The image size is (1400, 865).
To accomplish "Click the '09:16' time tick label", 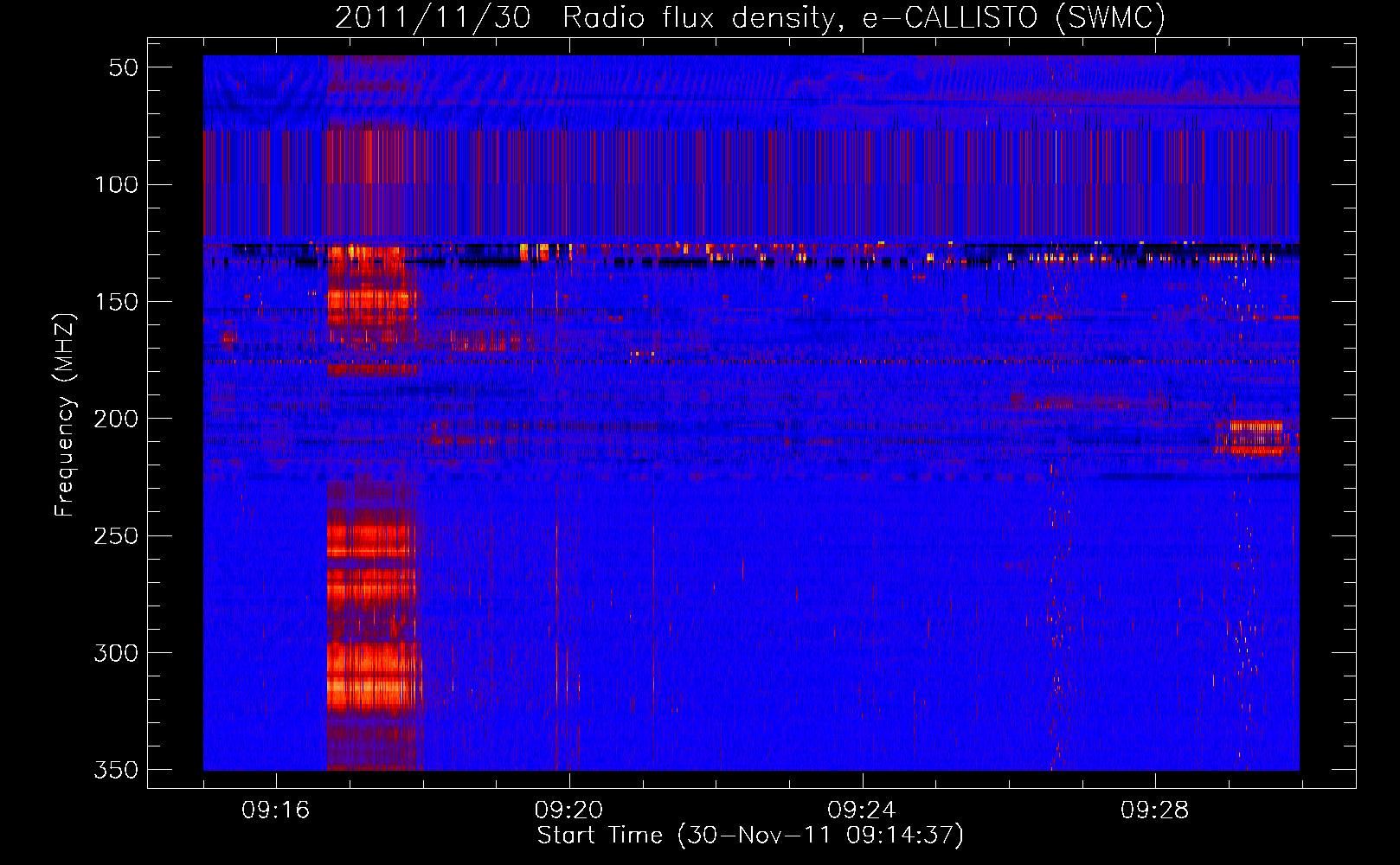I will tap(276, 811).
